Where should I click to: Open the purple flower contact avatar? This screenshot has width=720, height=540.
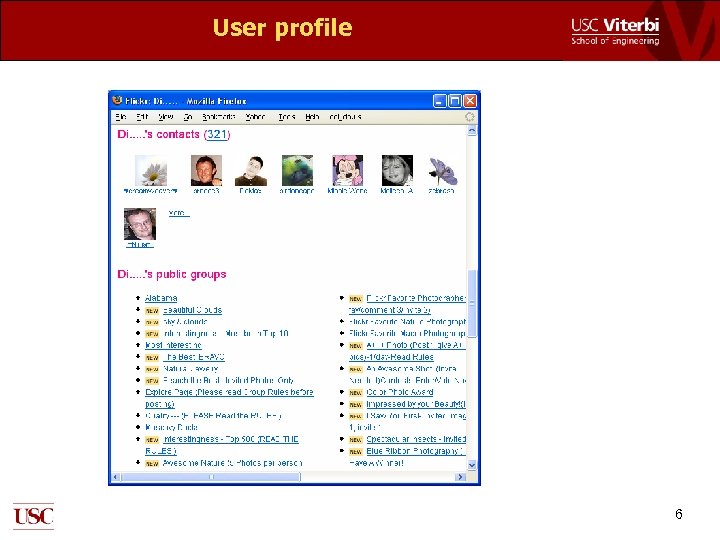pyautogui.click(x=442, y=170)
